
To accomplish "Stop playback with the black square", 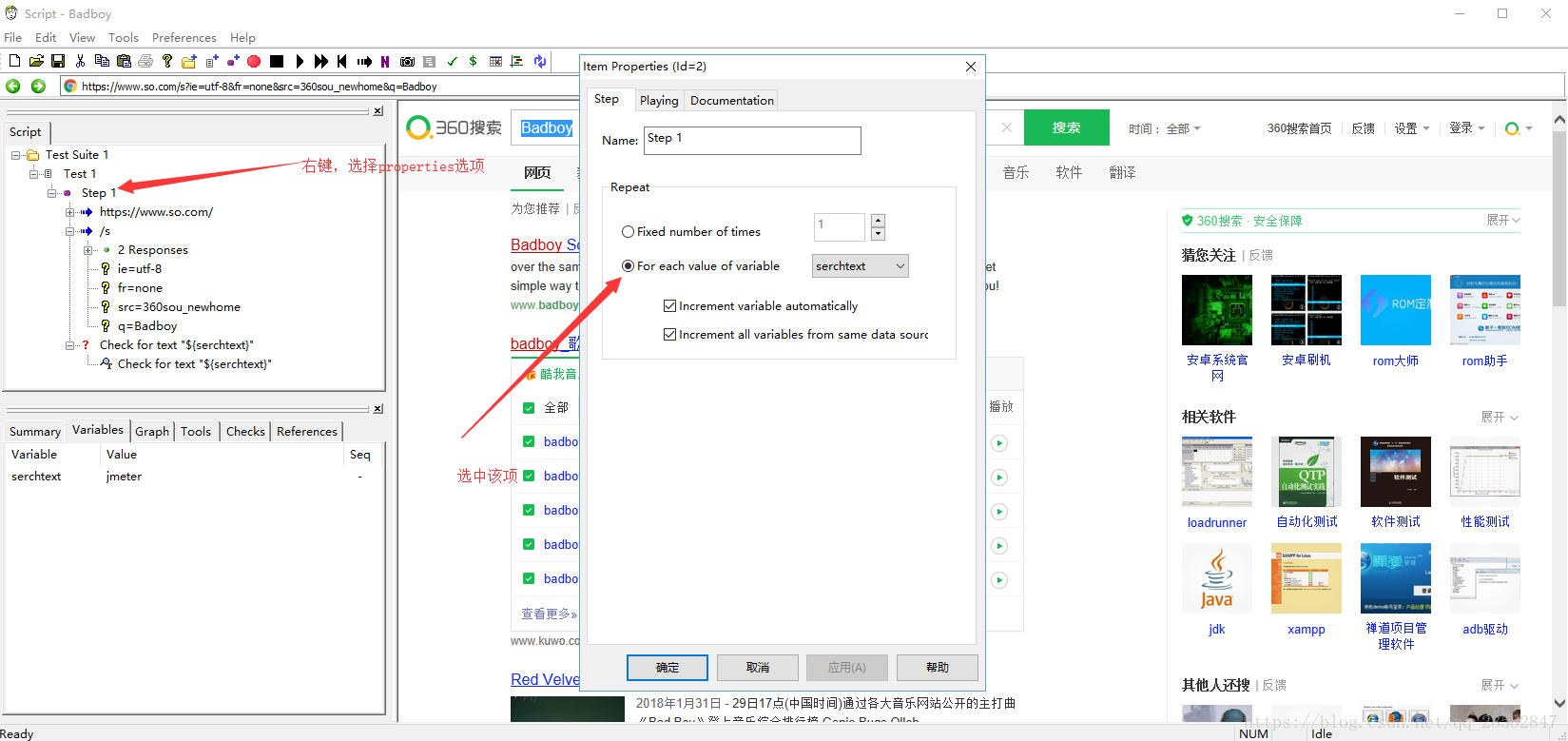I will (277, 61).
